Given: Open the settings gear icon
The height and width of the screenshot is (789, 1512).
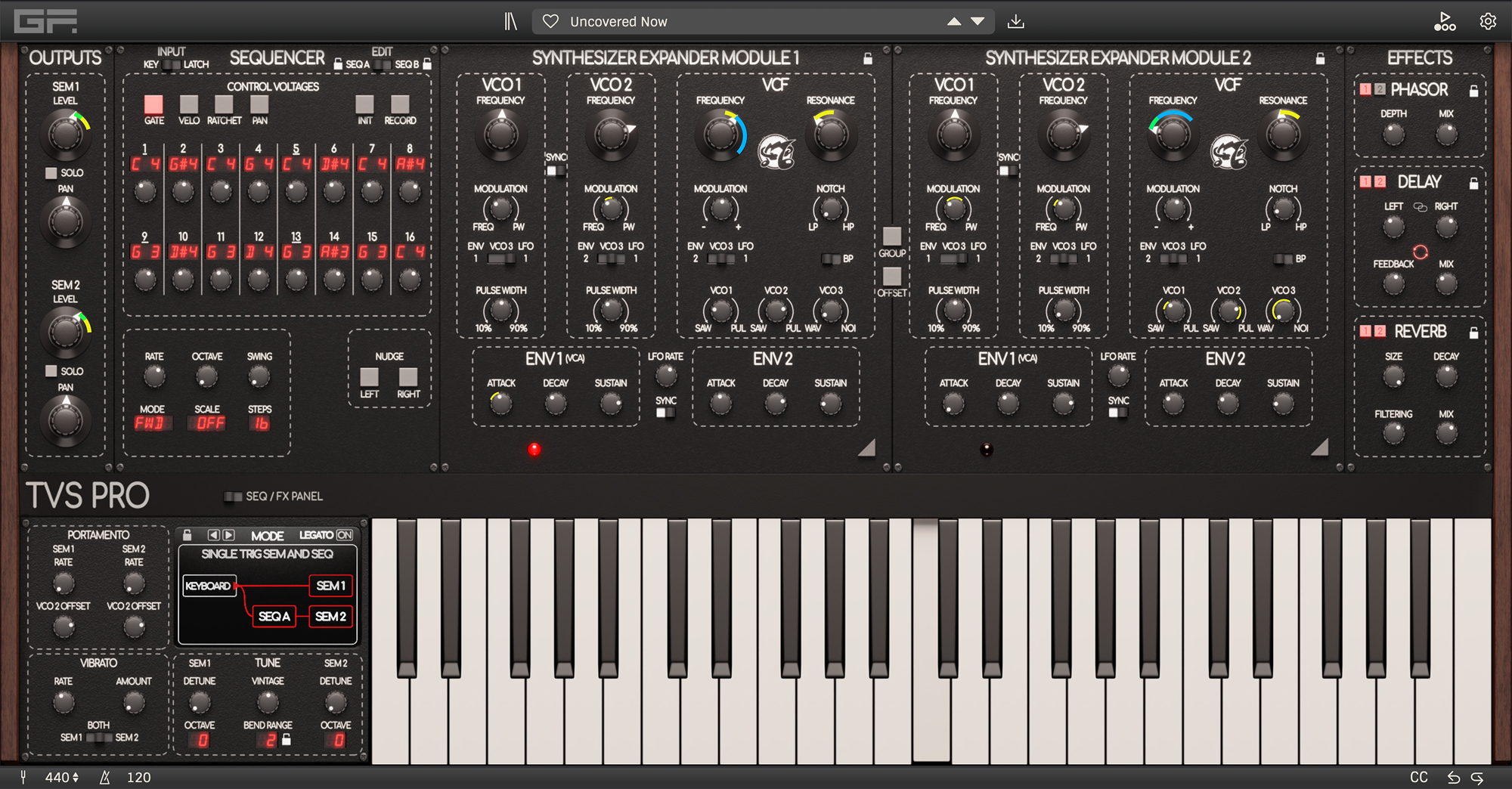Looking at the screenshot, I should [x=1486, y=21].
